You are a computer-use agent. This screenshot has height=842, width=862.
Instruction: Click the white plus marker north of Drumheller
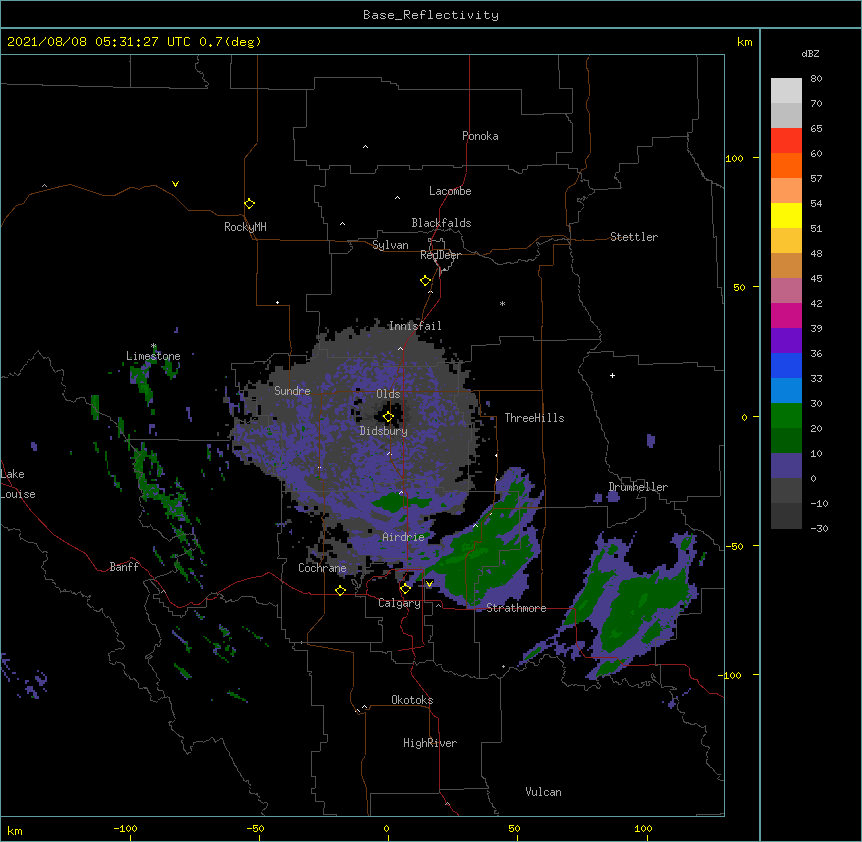(x=612, y=375)
